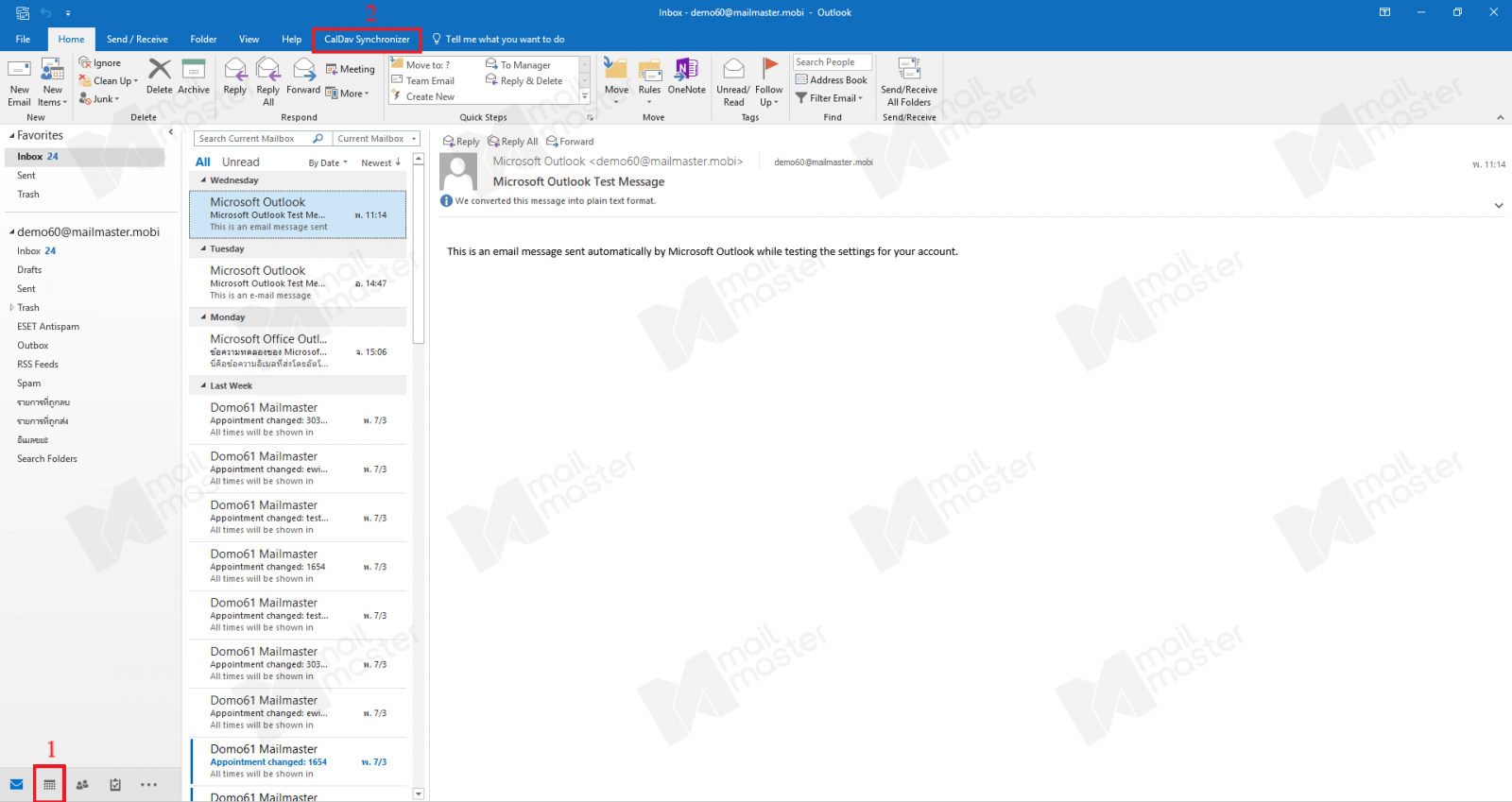Click ribbon Reply All button
Viewport: 1512px width, 802px height.
coord(268,82)
